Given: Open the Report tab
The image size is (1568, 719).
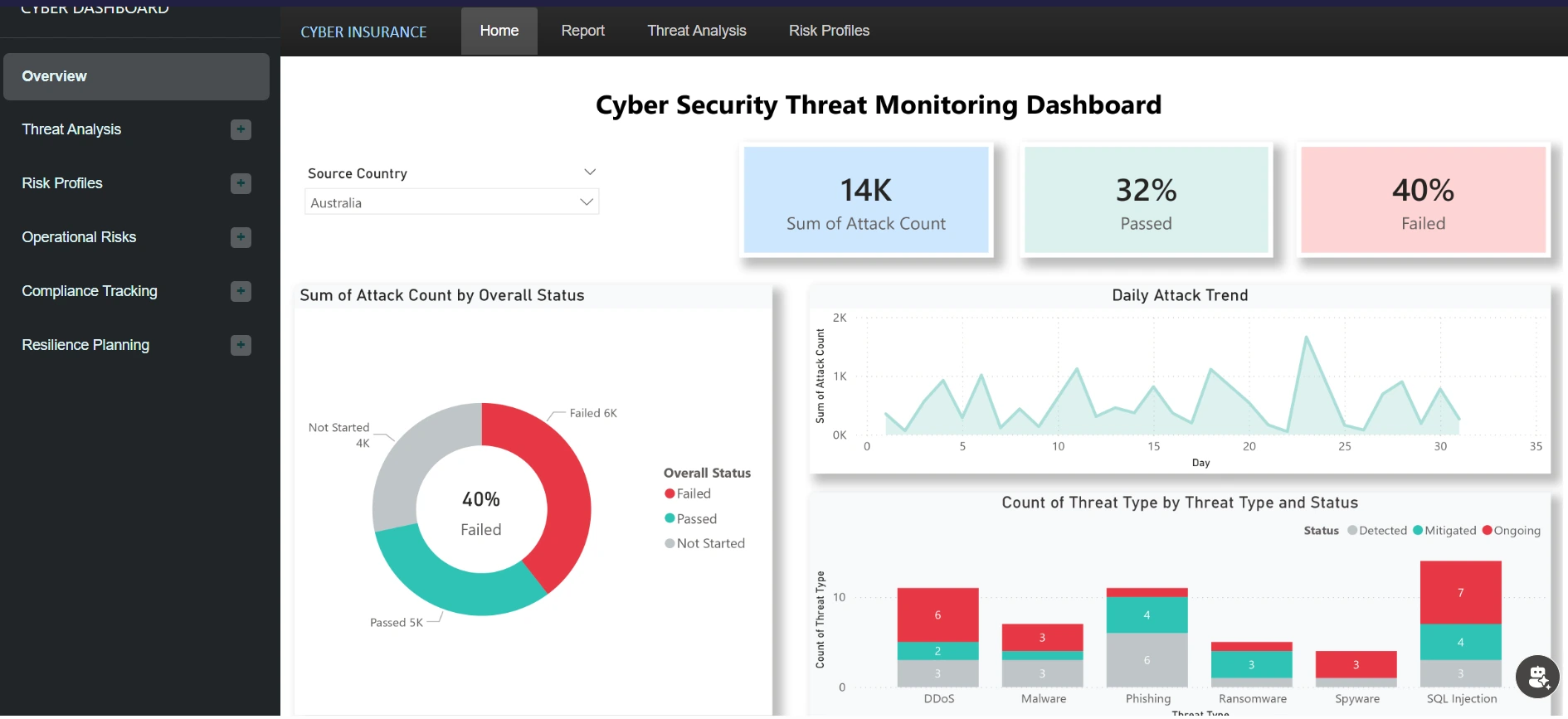Looking at the screenshot, I should coord(582,31).
